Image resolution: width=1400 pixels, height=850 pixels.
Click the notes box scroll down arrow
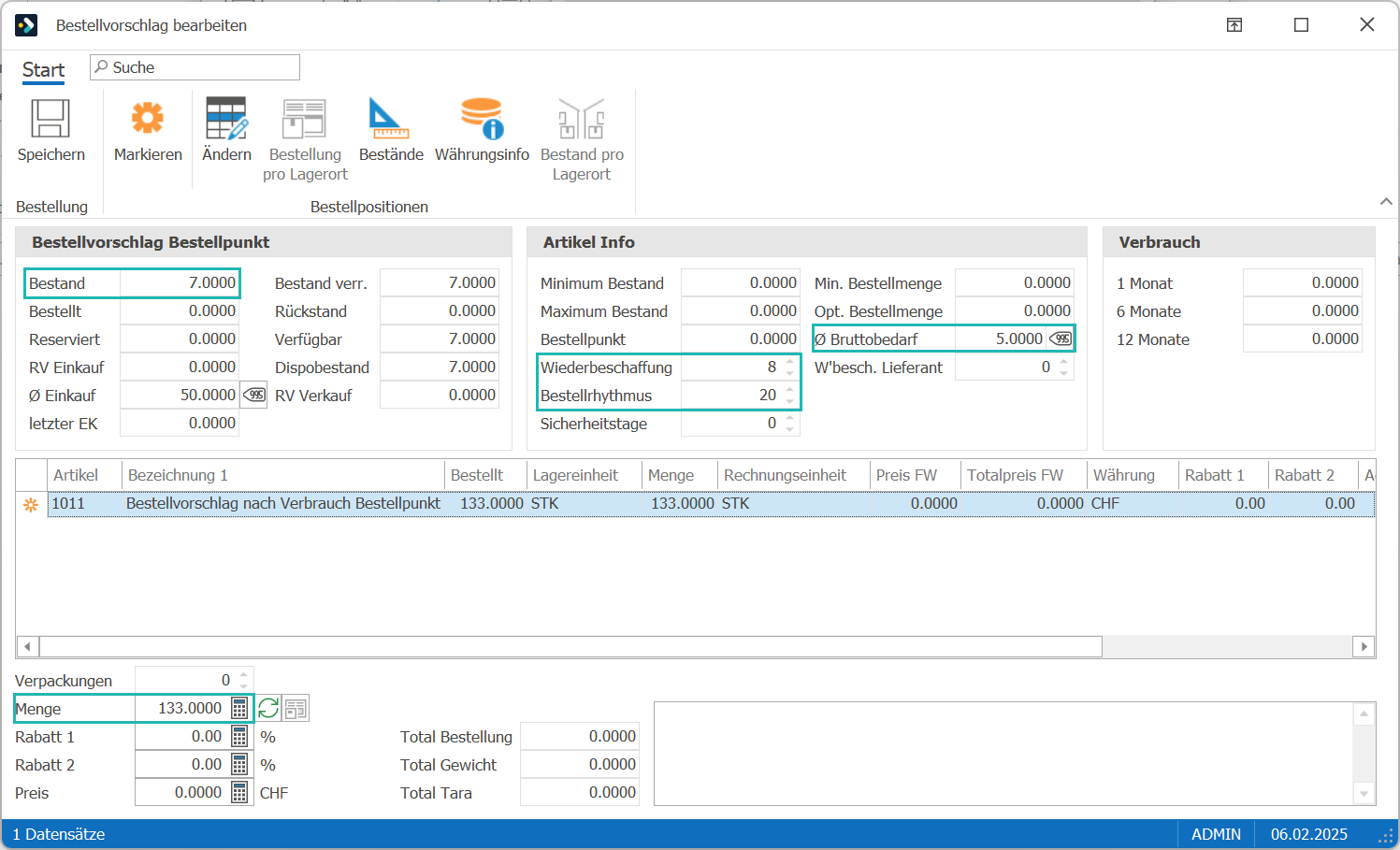1364,794
